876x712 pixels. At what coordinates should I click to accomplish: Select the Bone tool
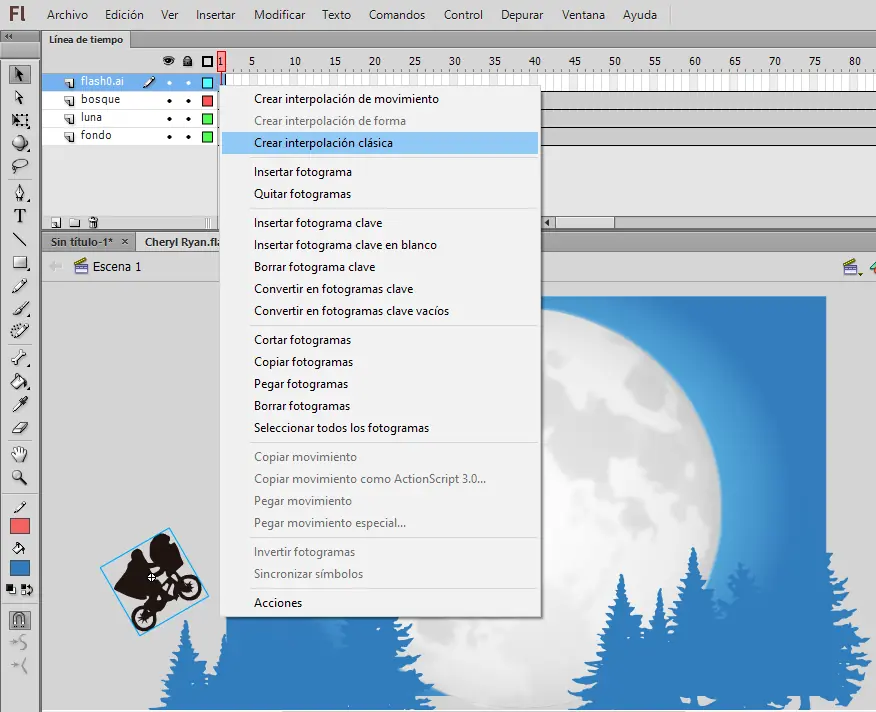pyautogui.click(x=20, y=358)
